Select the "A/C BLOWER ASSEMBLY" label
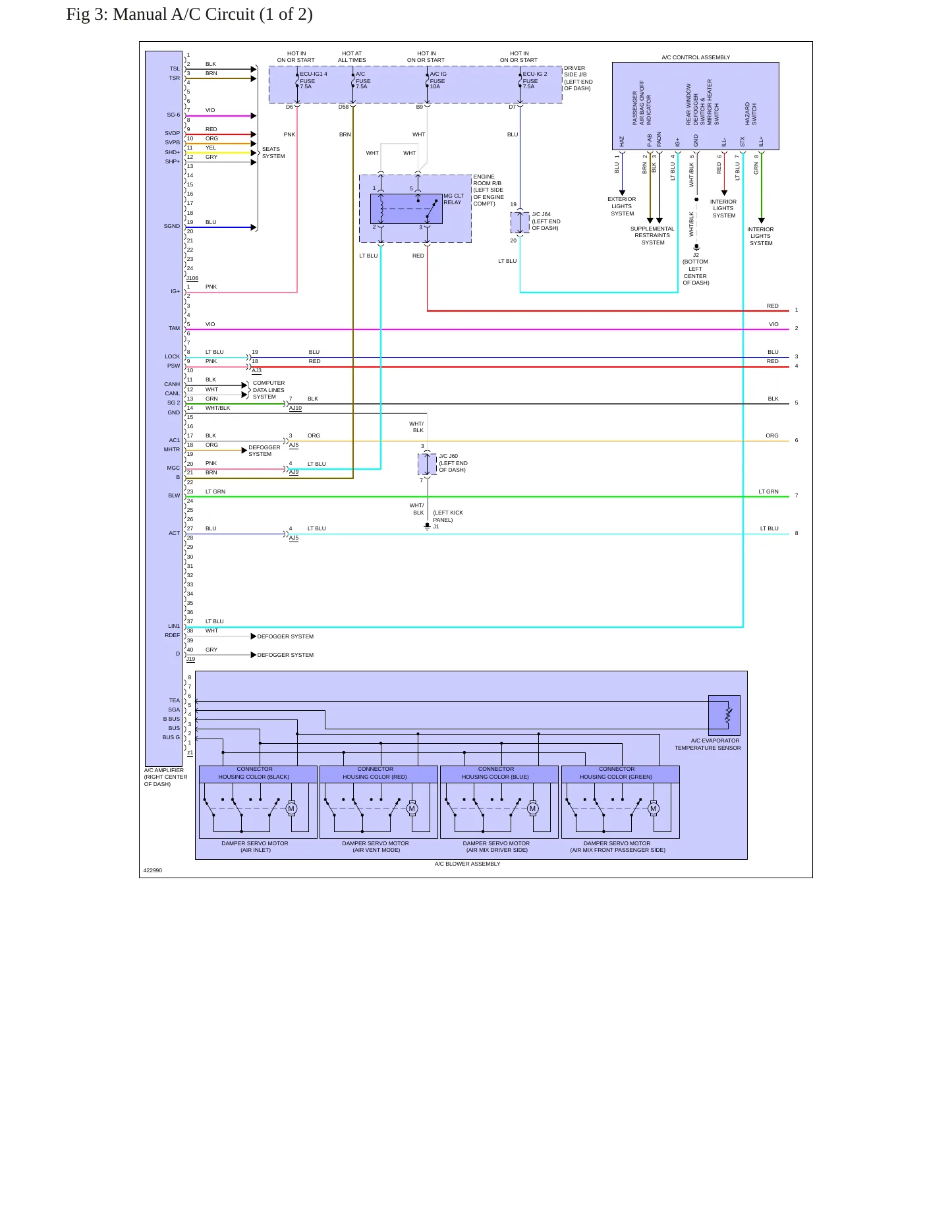The height and width of the screenshot is (1232, 952). click(467, 864)
